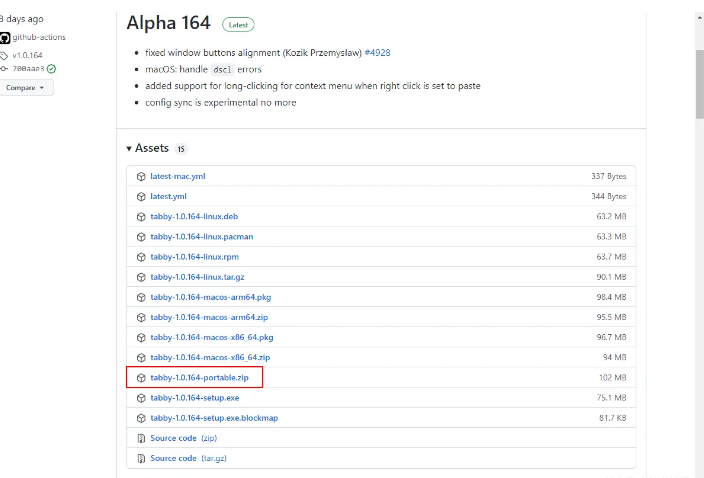Viewport: 704px width, 478px height.
Task: Click the package icon beside tabby-1.0.164-linux.rpm
Action: [x=141, y=257]
